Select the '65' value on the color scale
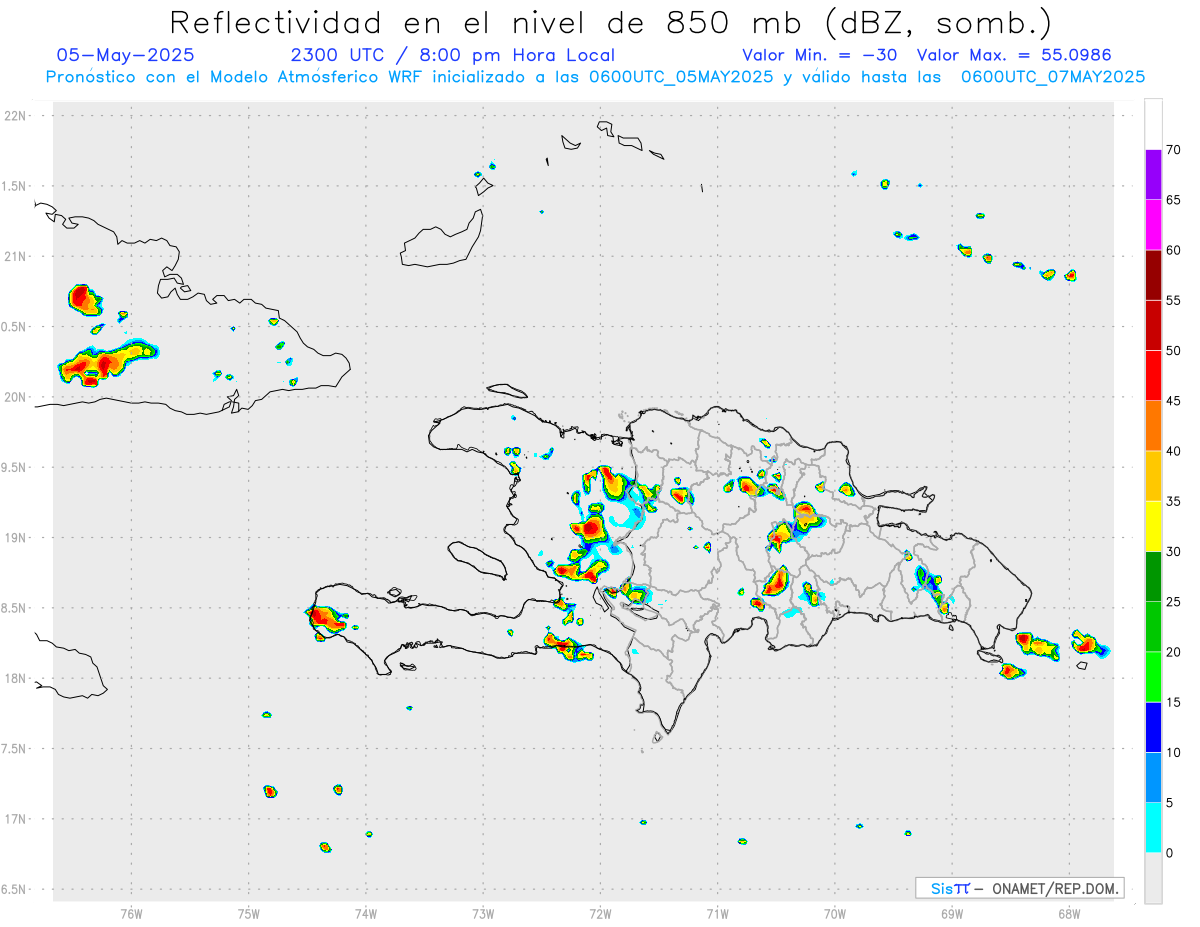This screenshot has width=1200, height=927. tap(1174, 200)
